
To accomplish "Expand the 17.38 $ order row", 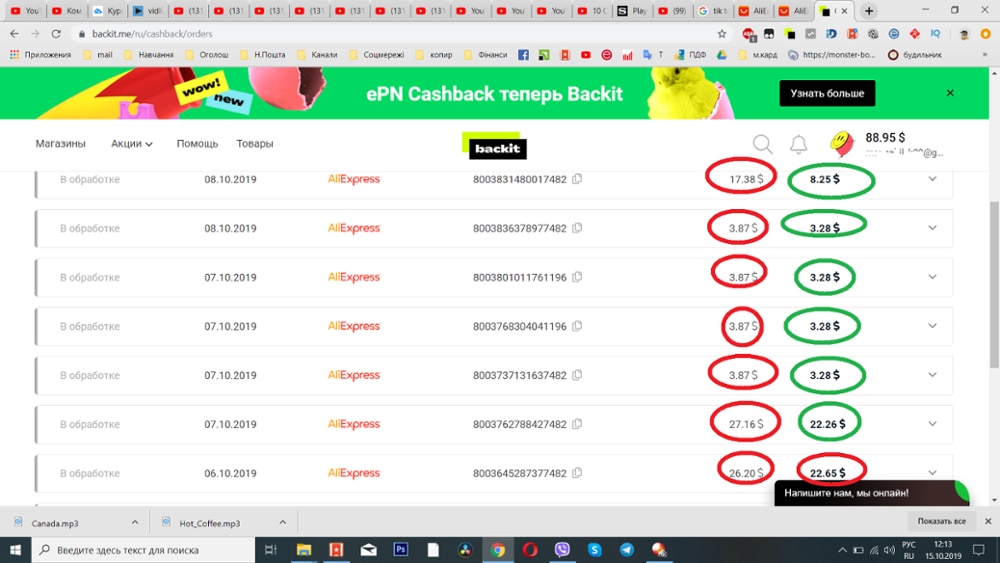I will [932, 180].
